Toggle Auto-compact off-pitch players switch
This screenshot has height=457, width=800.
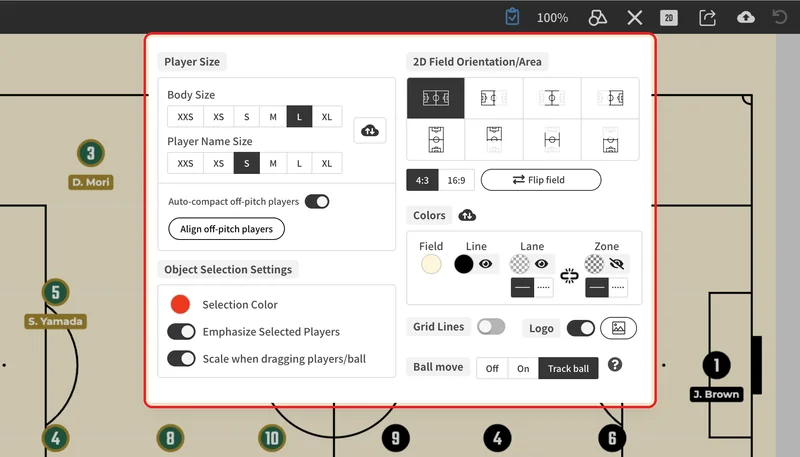(317, 201)
